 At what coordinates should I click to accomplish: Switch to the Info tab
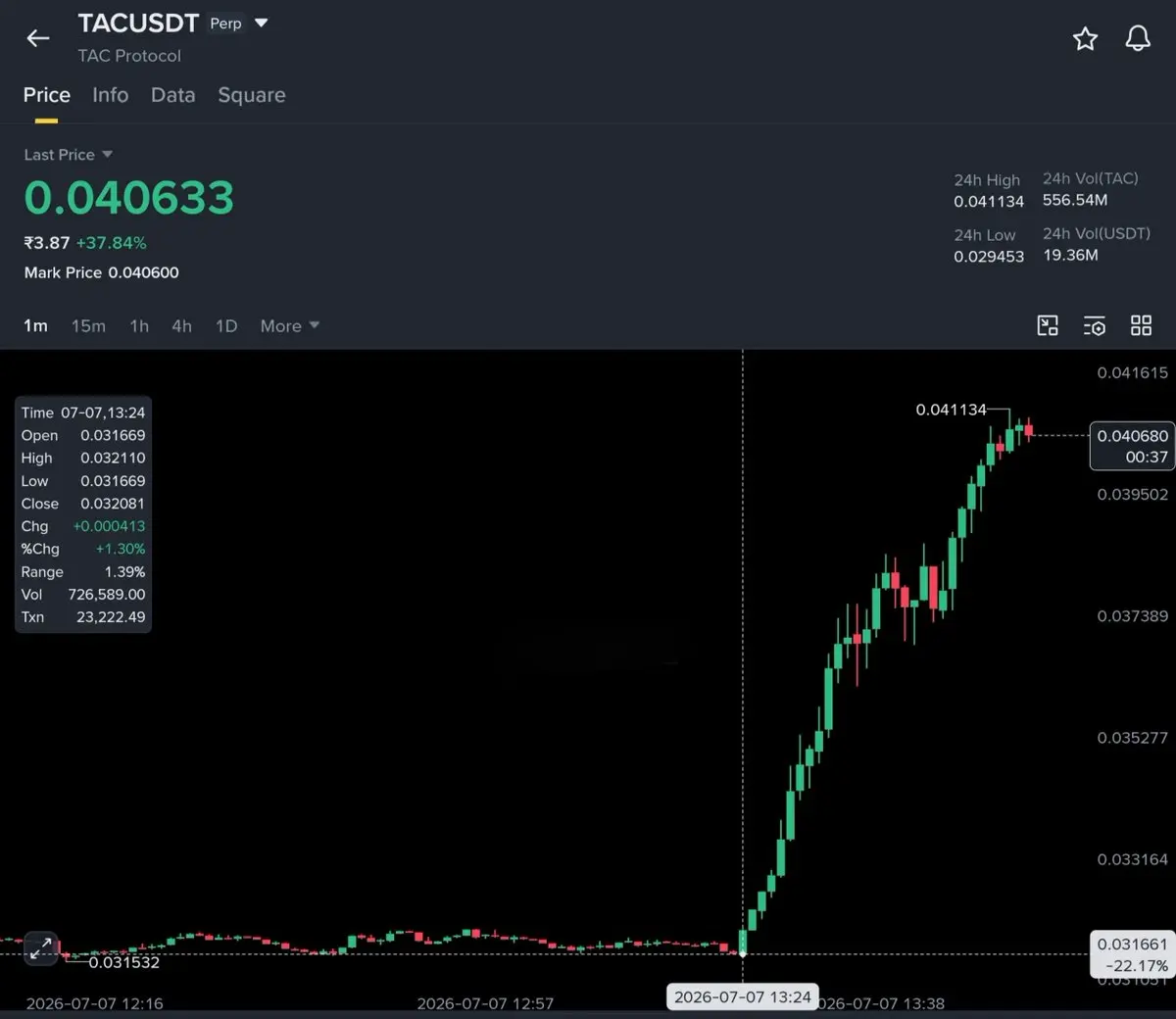coord(110,95)
